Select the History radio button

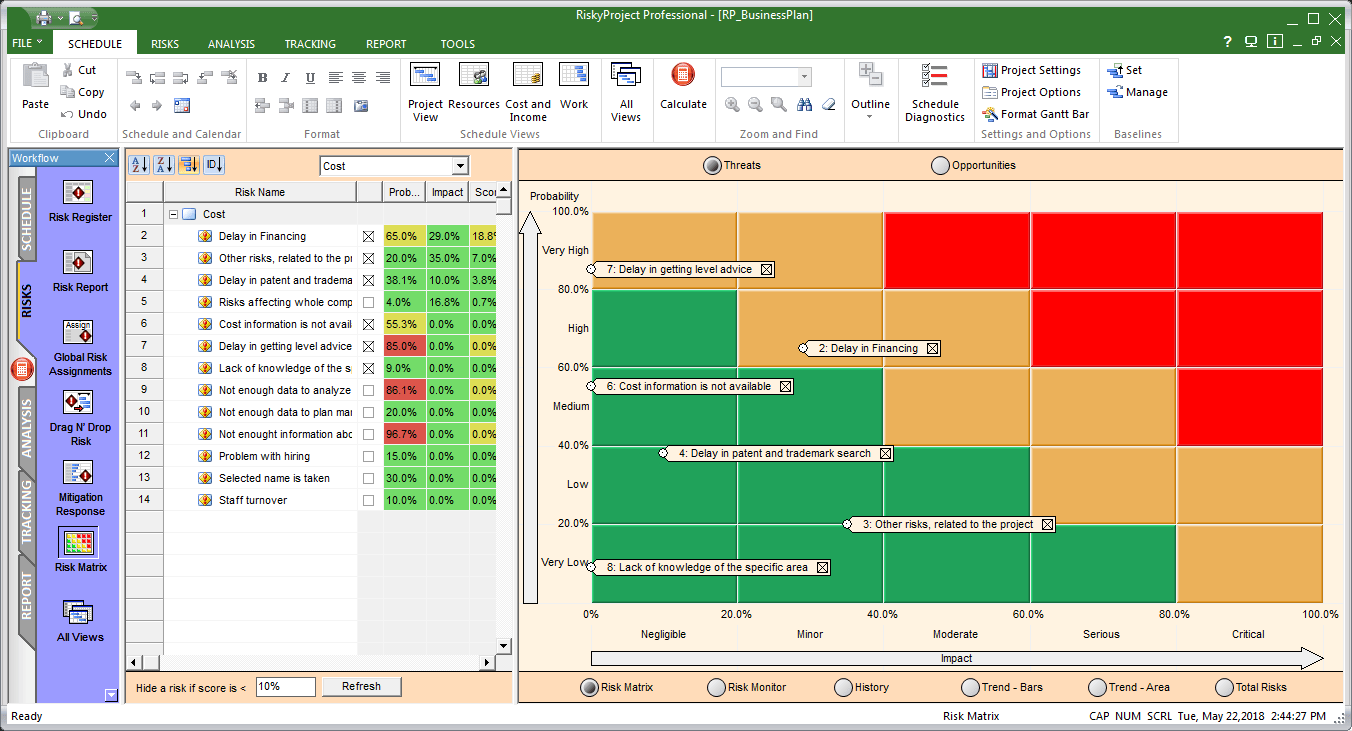843,688
